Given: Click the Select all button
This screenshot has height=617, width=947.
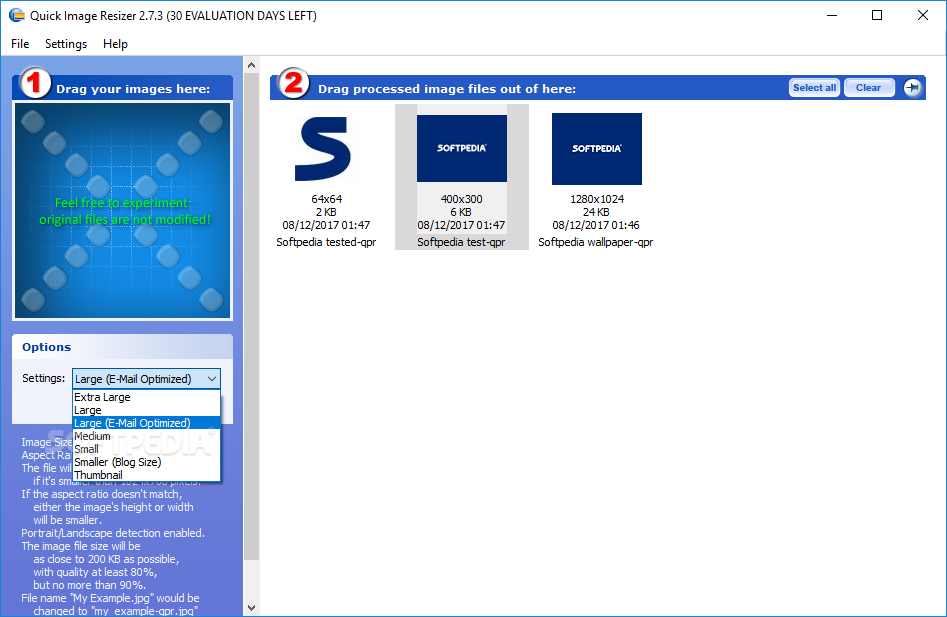Looking at the screenshot, I should pyautogui.click(x=814, y=88).
